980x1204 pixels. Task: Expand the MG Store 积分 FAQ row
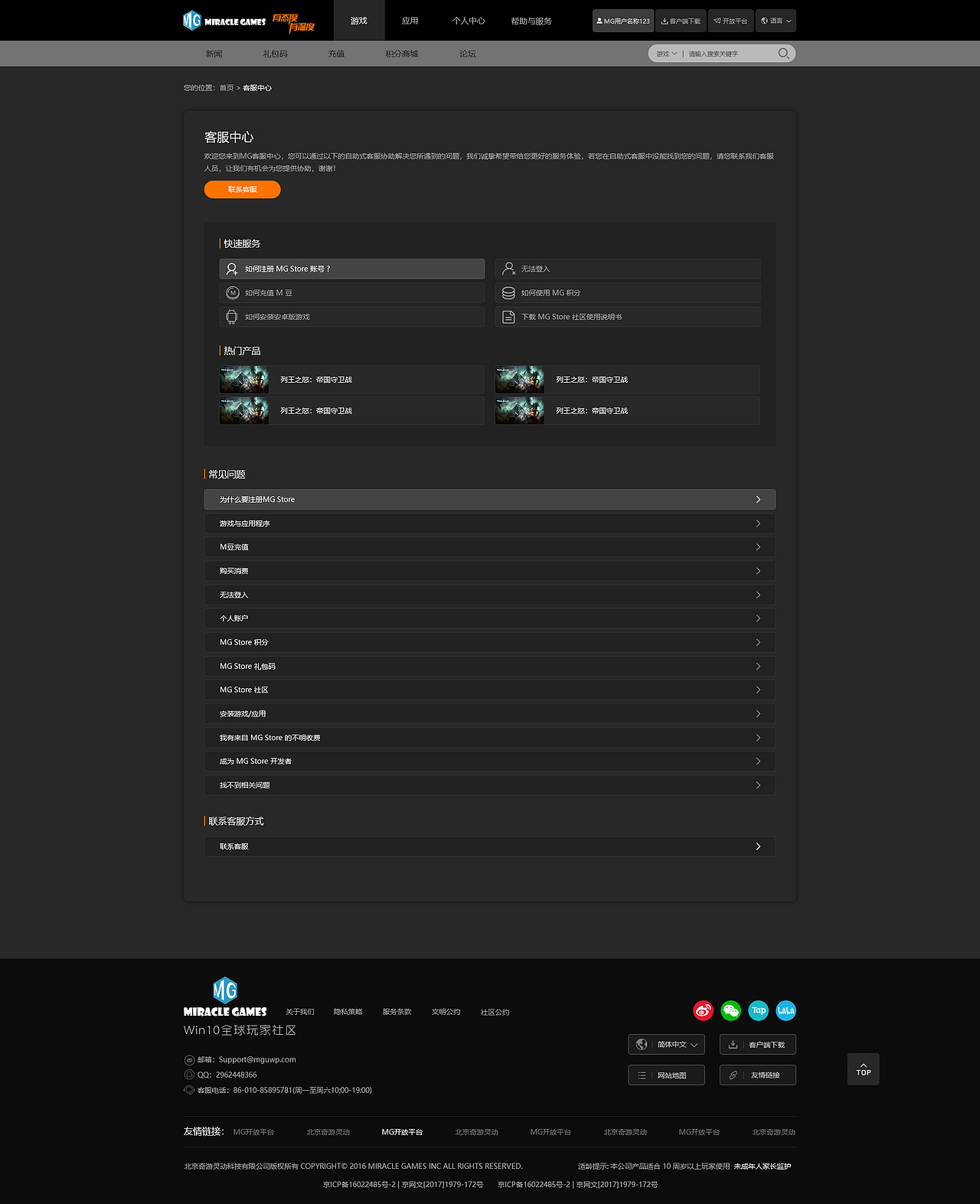point(490,642)
